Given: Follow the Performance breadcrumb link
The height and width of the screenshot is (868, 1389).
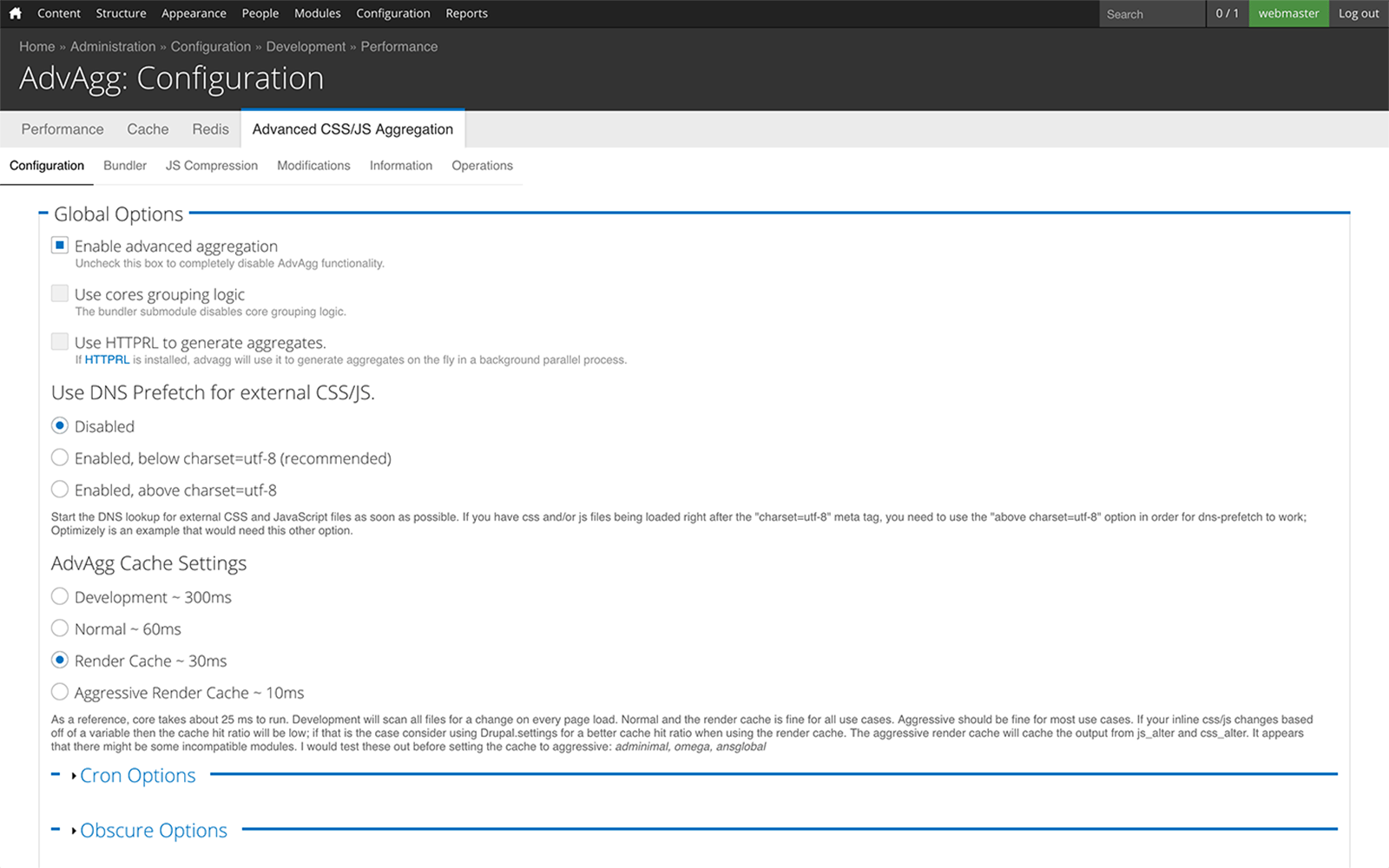Looking at the screenshot, I should click(399, 47).
